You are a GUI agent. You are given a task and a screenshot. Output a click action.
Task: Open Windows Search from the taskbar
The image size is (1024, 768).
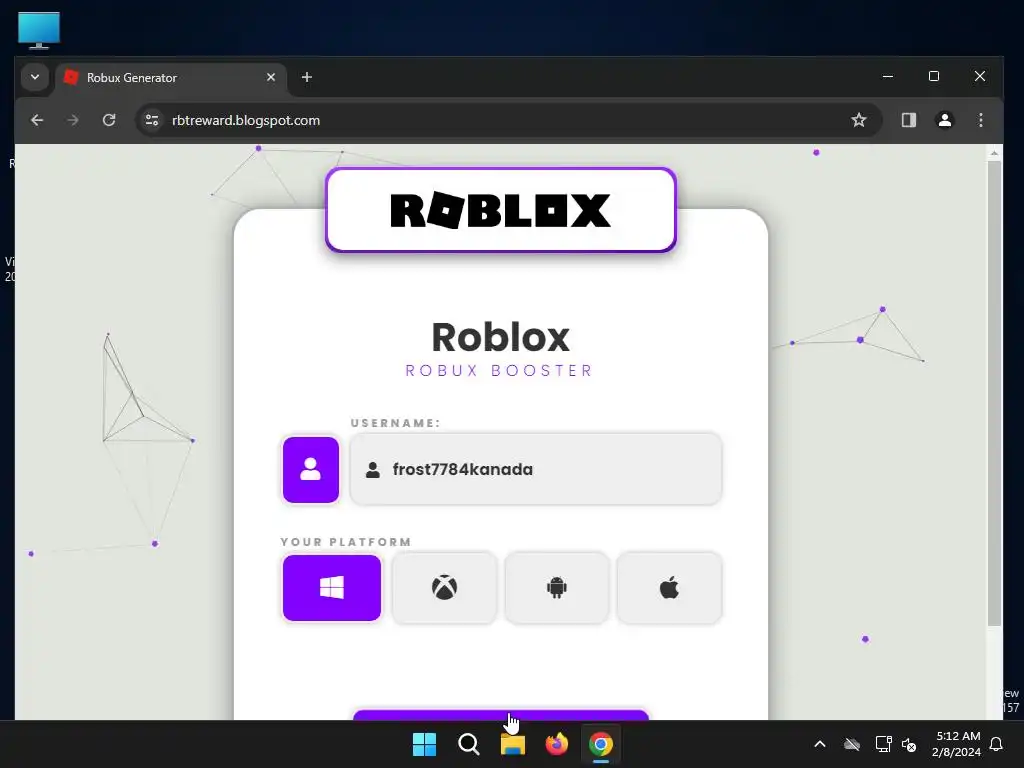469,744
